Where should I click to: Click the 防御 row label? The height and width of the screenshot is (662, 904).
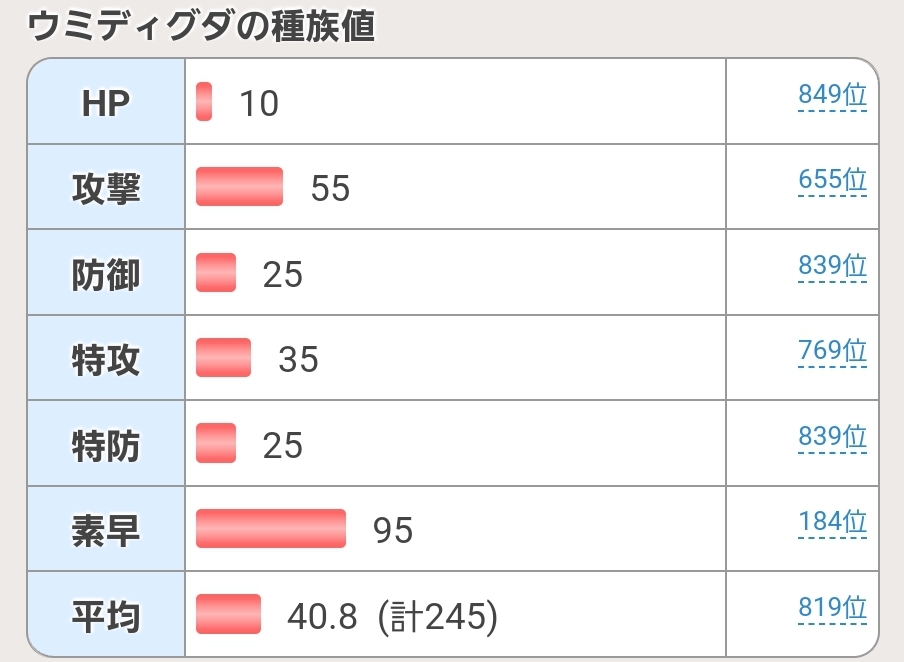(106, 274)
